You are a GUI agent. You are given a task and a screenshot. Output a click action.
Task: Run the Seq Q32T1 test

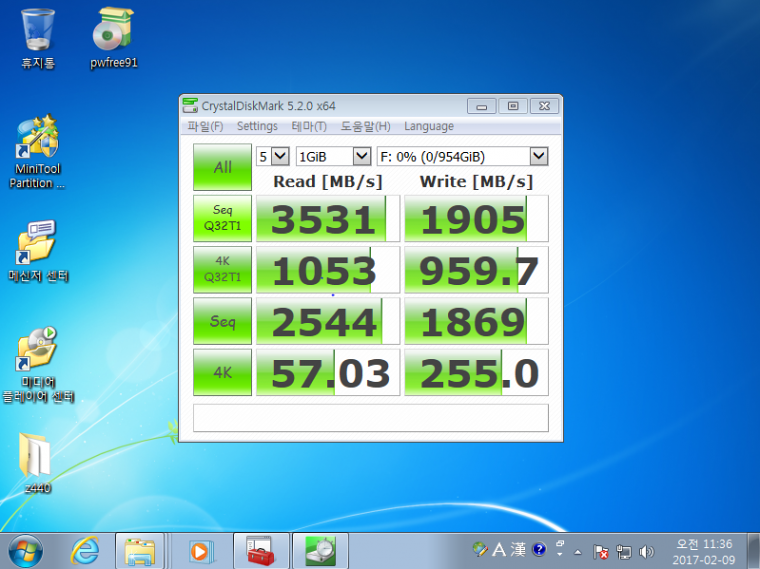[x=222, y=218]
